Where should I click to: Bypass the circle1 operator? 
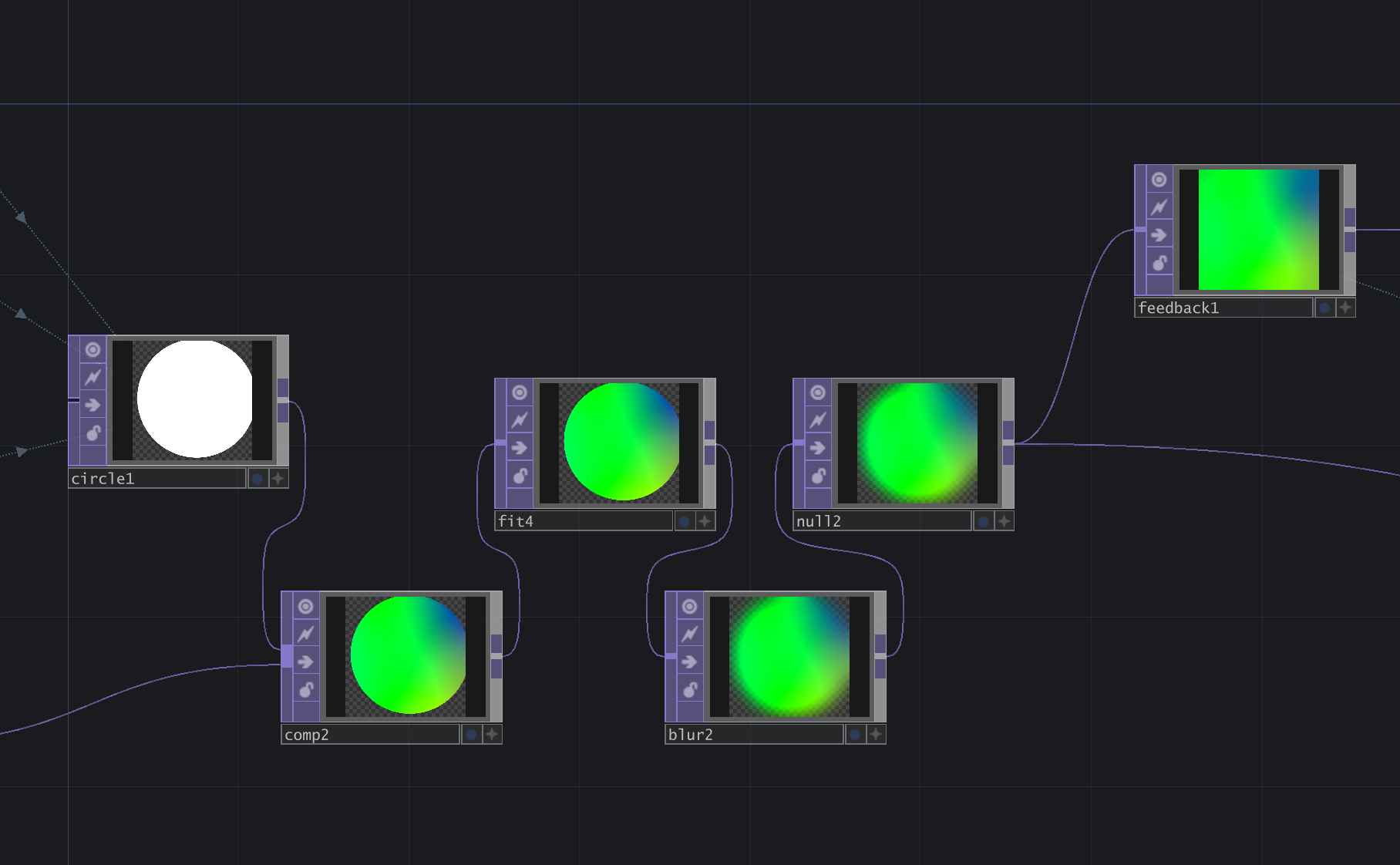[93, 406]
